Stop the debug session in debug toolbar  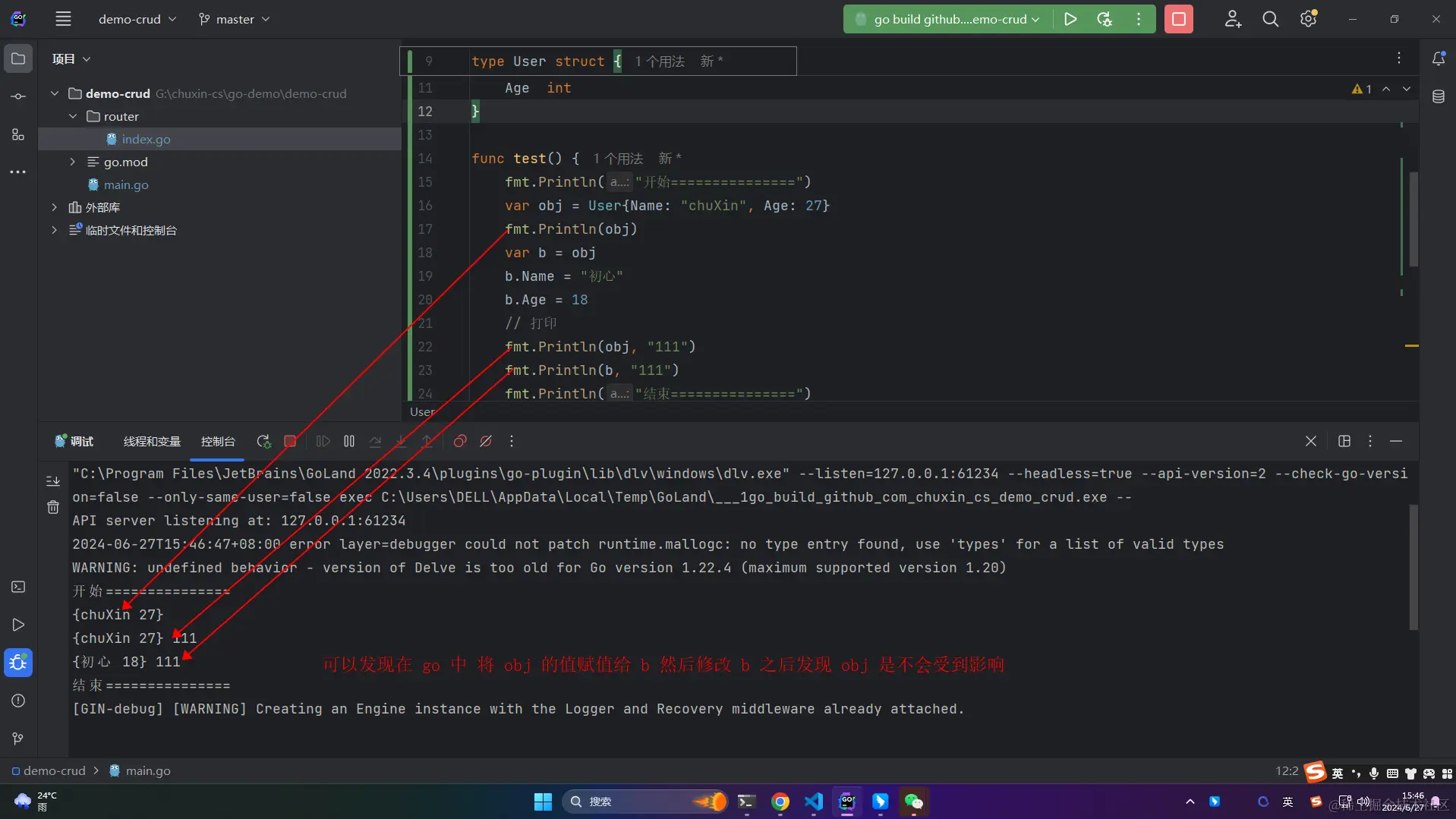[290, 441]
